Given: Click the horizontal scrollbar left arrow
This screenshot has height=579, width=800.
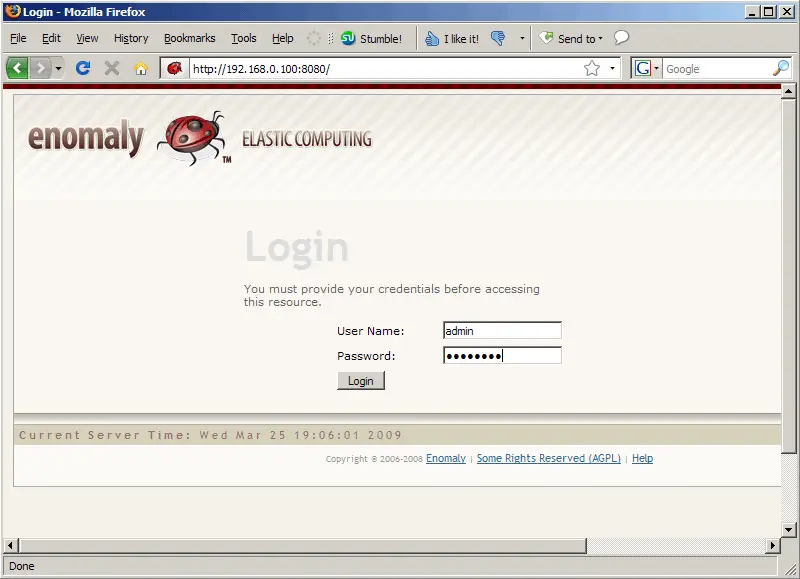Looking at the screenshot, I should pyautogui.click(x=10, y=545).
